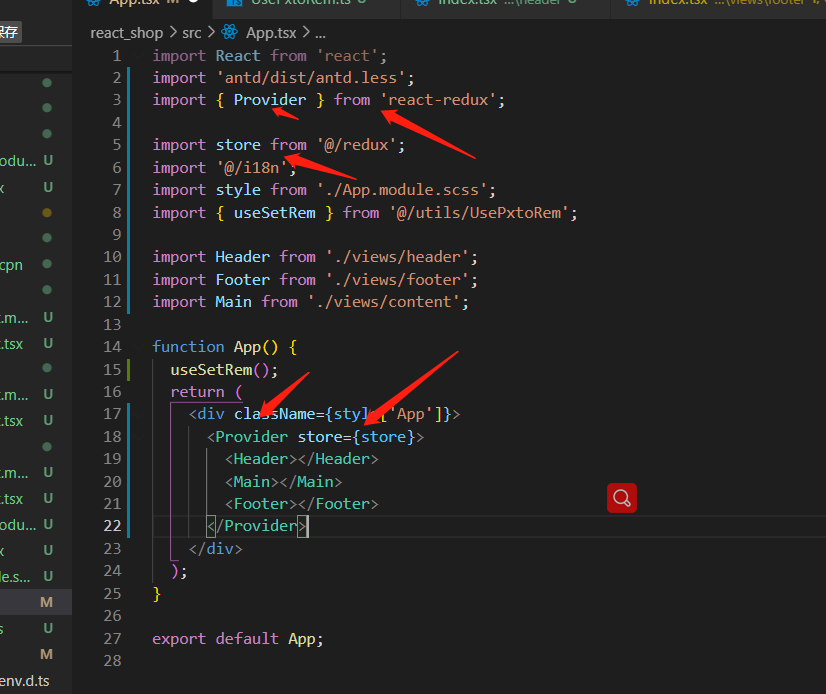Click closing div tag on line 23
Viewport: 826px width, 694px height.
[x=215, y=549]
